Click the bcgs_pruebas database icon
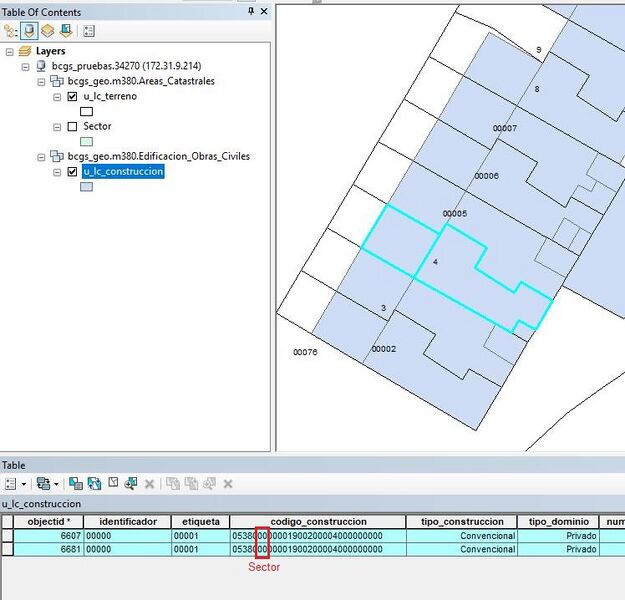The image size is (625, 600). click(x=41, y=66)
